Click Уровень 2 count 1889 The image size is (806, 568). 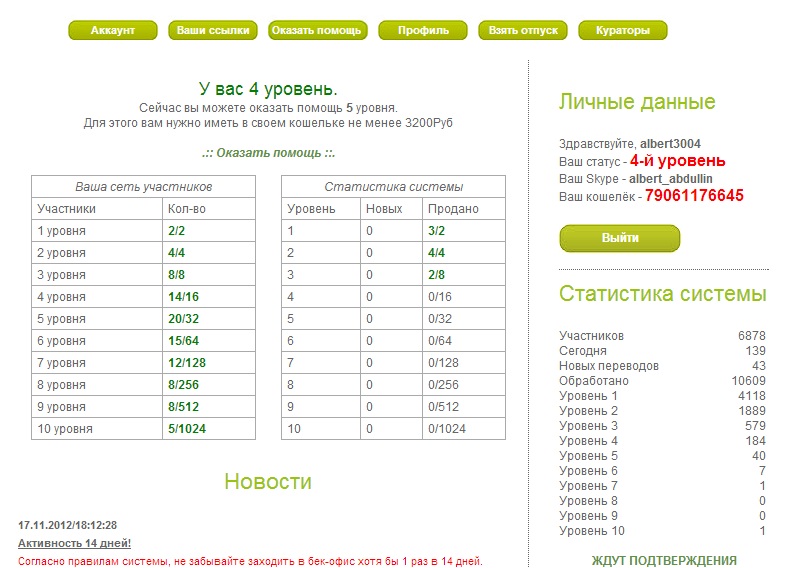click(752, 411)
